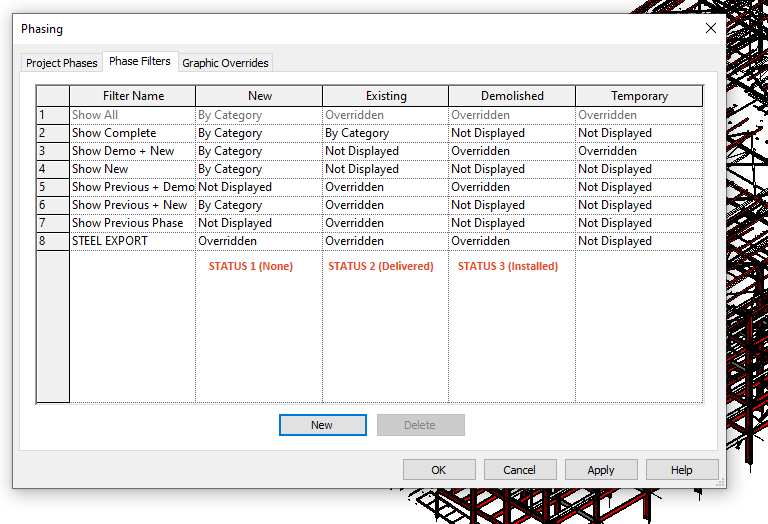Screen dimensions: 768x524
Task: Click Cancel in Phasing dialog
Action: click(520, 470)
